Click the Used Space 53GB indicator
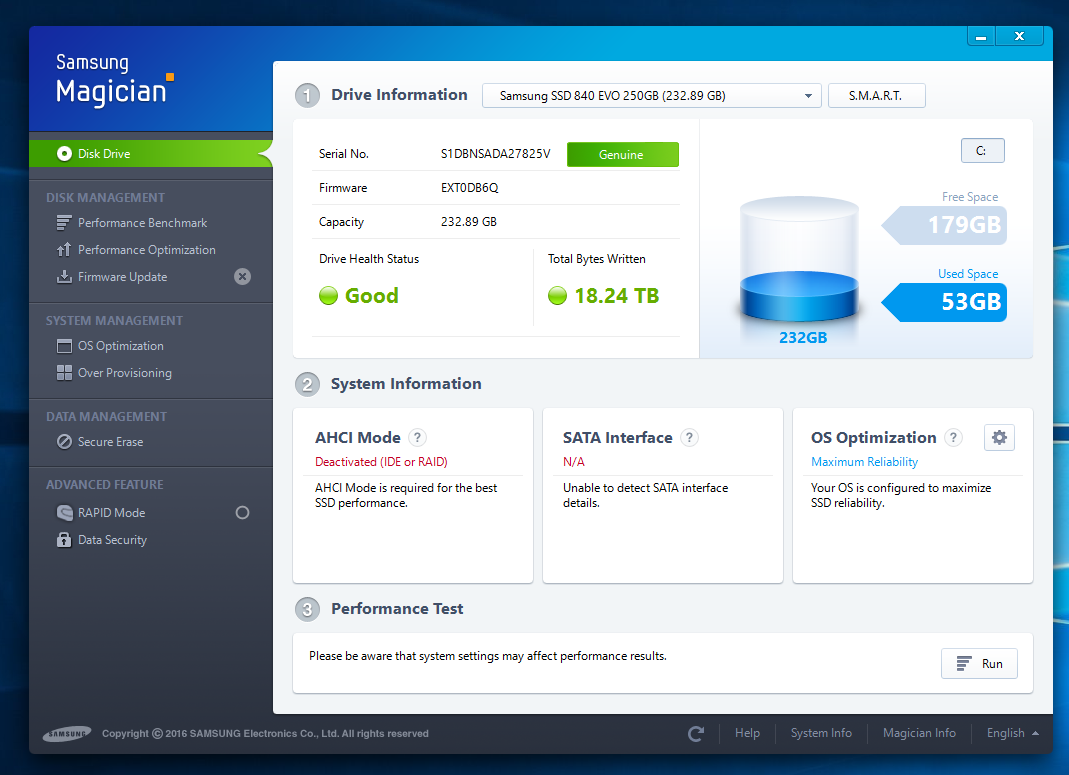The image size is (1069, 775). pyautogui.click(x=944, y=302)
